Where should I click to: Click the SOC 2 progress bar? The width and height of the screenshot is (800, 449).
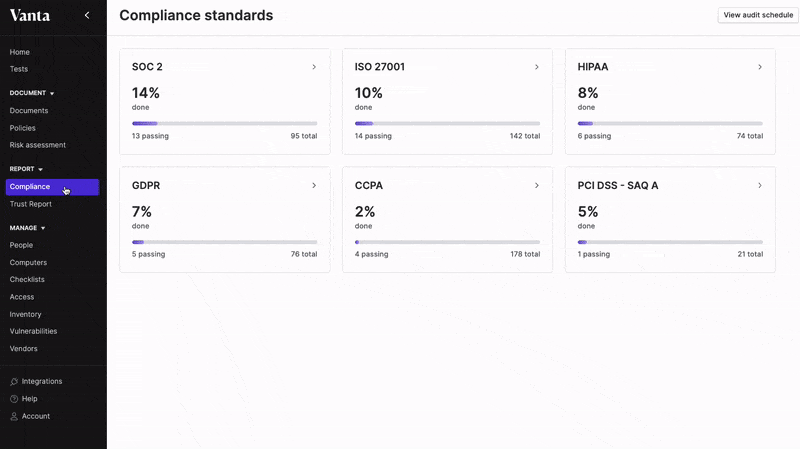coord(224,123)
